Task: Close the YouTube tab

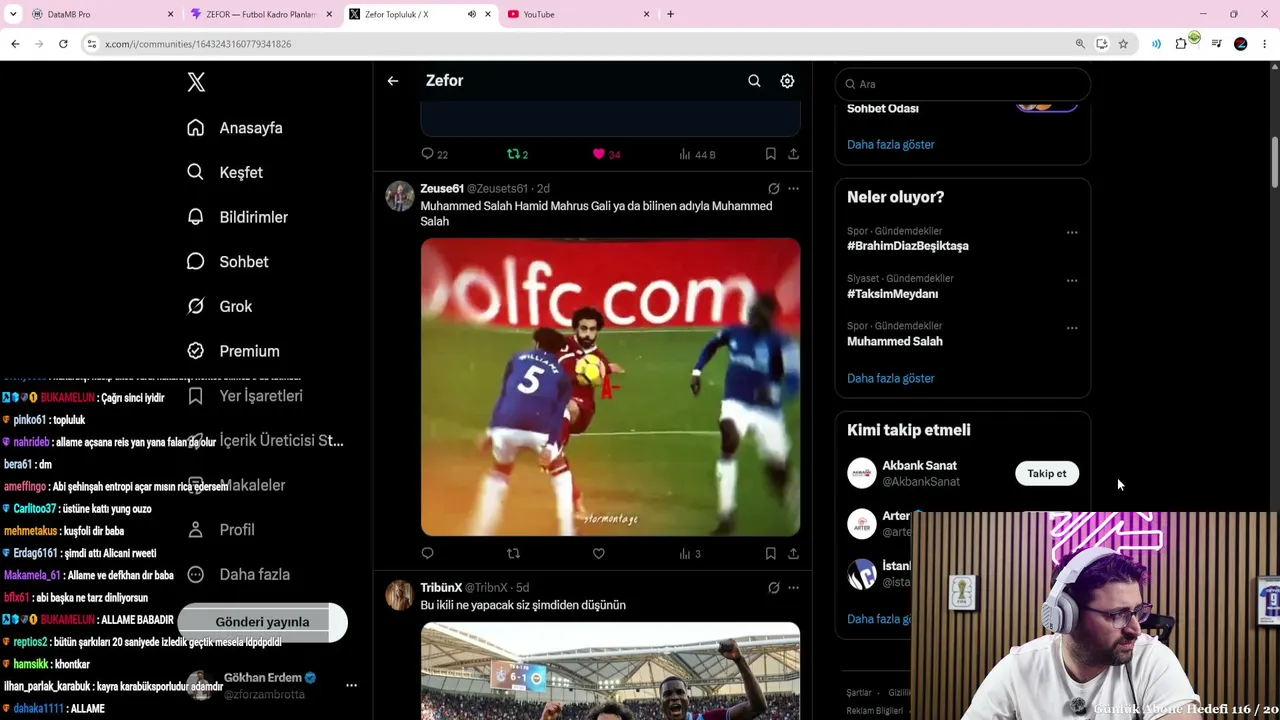Action: click(x=646, y=14)
